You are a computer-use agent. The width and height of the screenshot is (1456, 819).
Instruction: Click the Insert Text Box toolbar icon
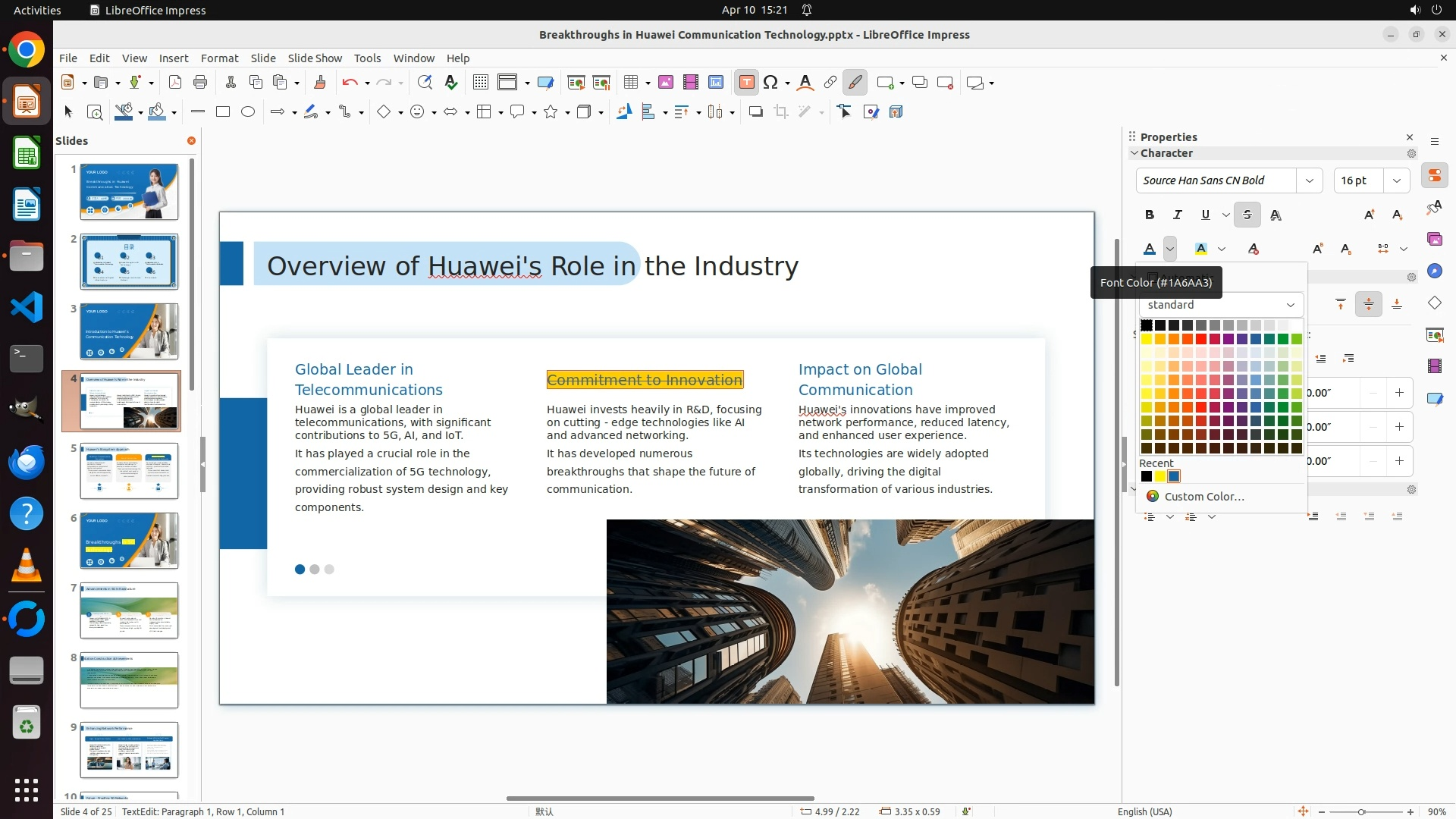point(746,83)
